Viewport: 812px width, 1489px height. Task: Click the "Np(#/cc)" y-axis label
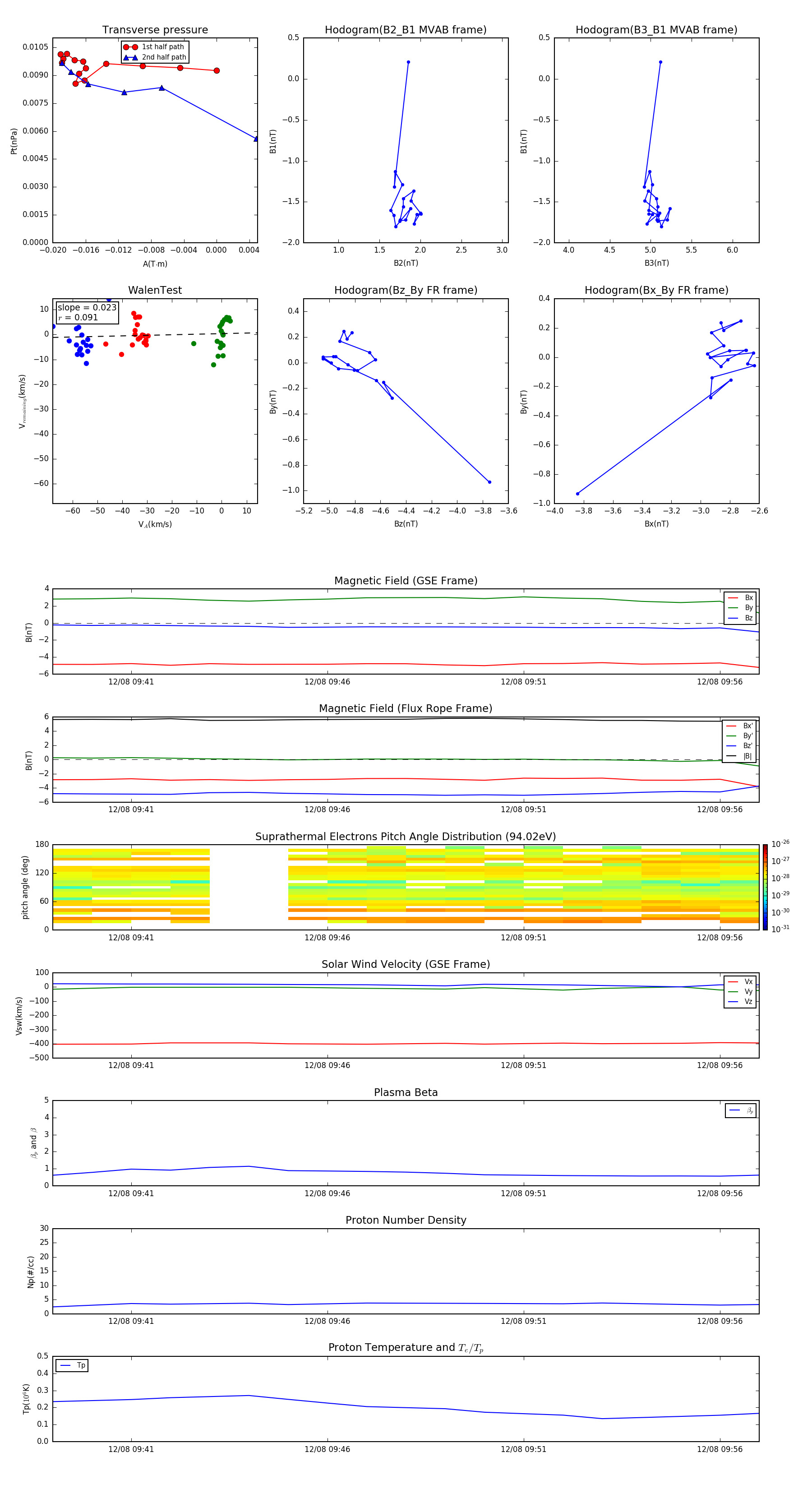pos(31,1271)
